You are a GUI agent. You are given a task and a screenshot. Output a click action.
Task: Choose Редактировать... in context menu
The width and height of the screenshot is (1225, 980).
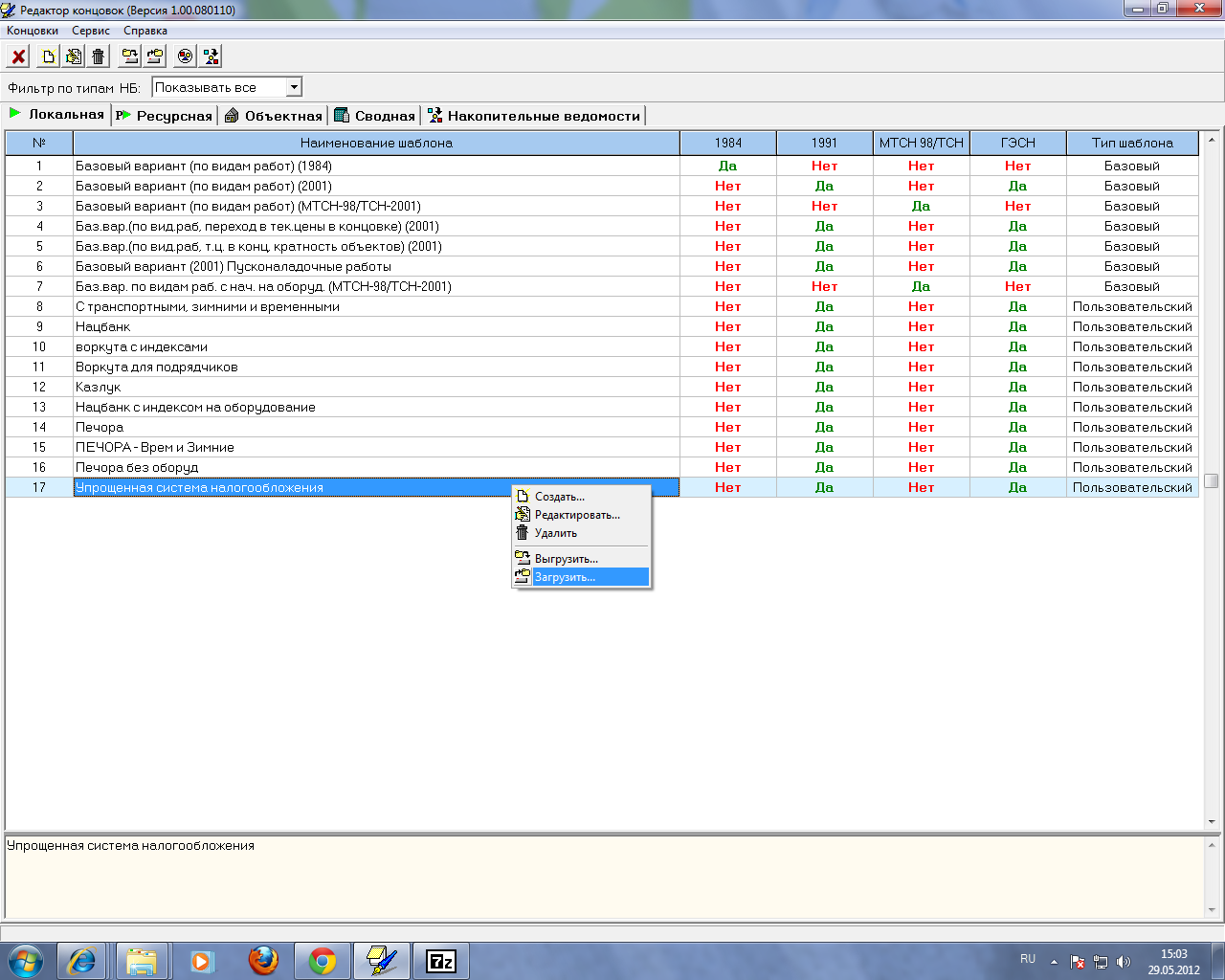(x=577, y=515)
